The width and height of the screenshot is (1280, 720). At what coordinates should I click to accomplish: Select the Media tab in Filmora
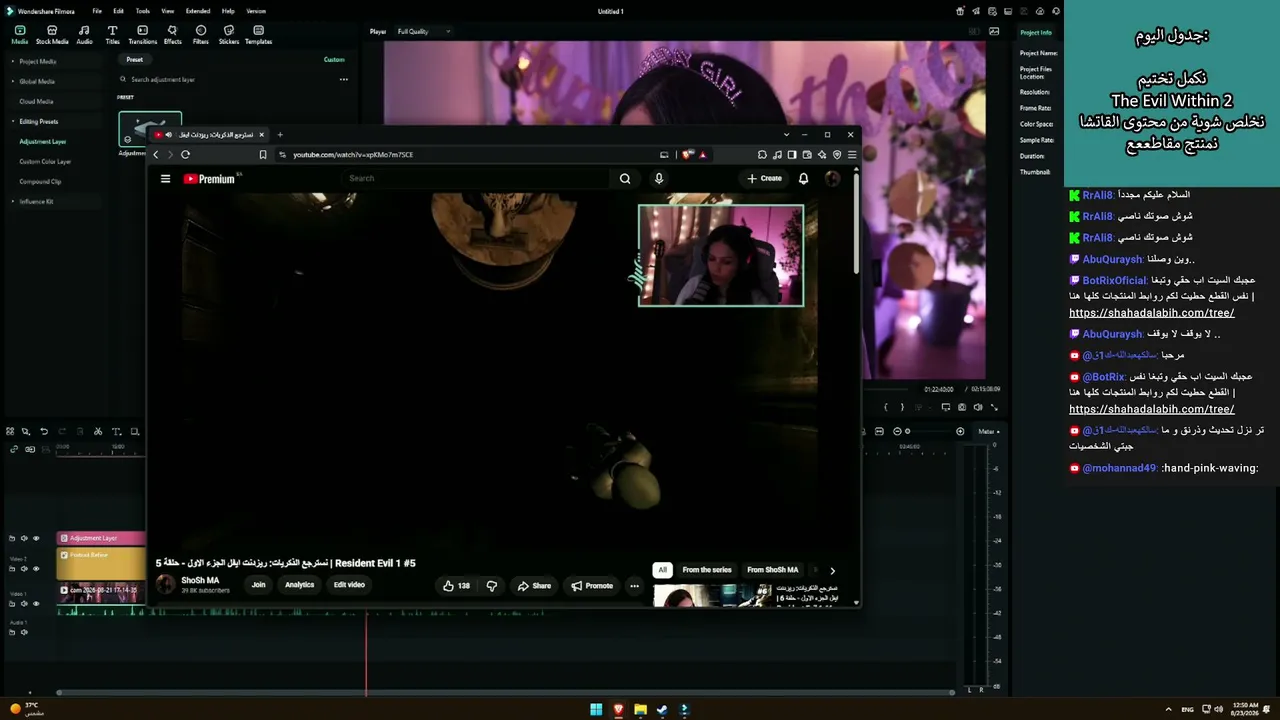pos(19,35)
